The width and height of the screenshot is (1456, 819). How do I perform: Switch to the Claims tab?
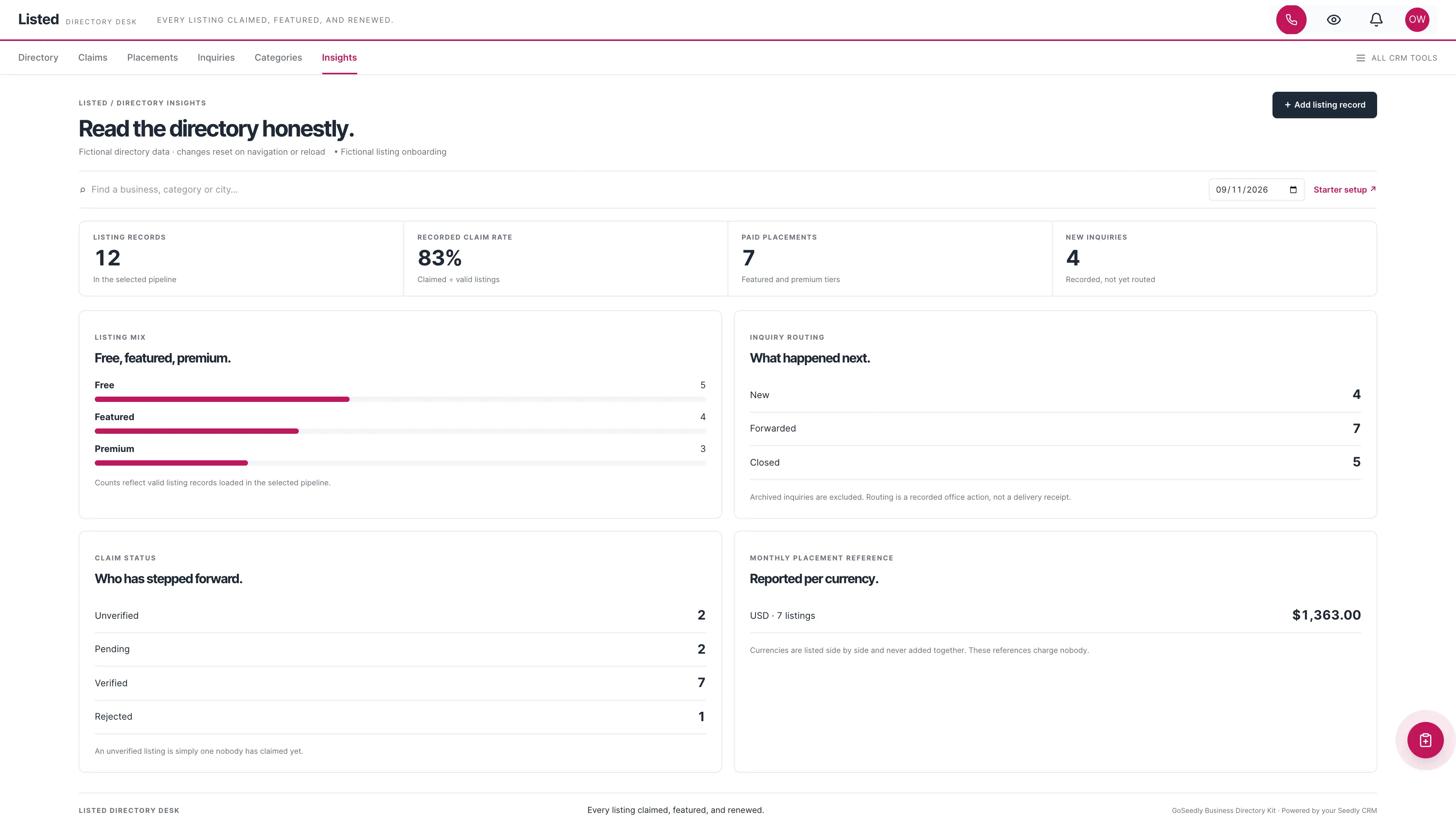click(93, 58)
